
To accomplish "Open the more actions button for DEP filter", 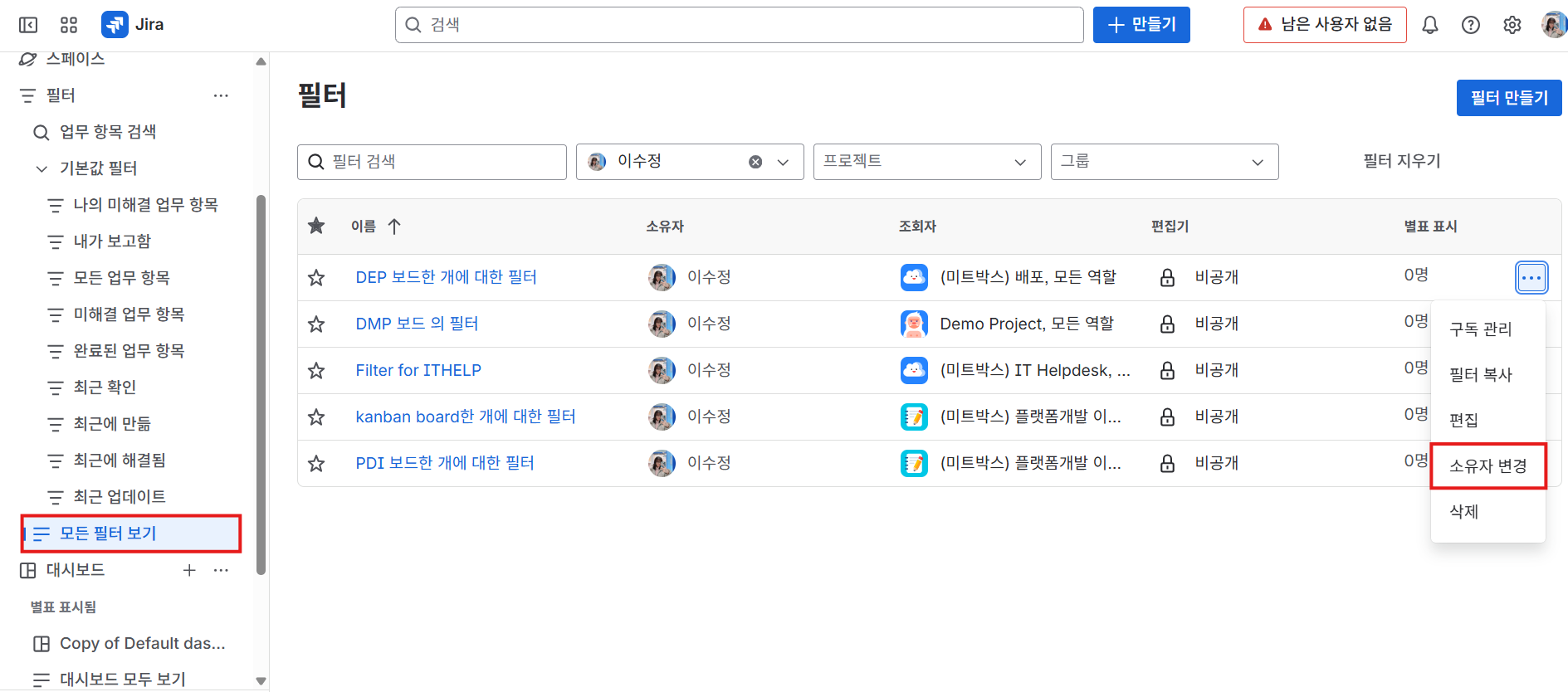I will [x=1531, y=277].
